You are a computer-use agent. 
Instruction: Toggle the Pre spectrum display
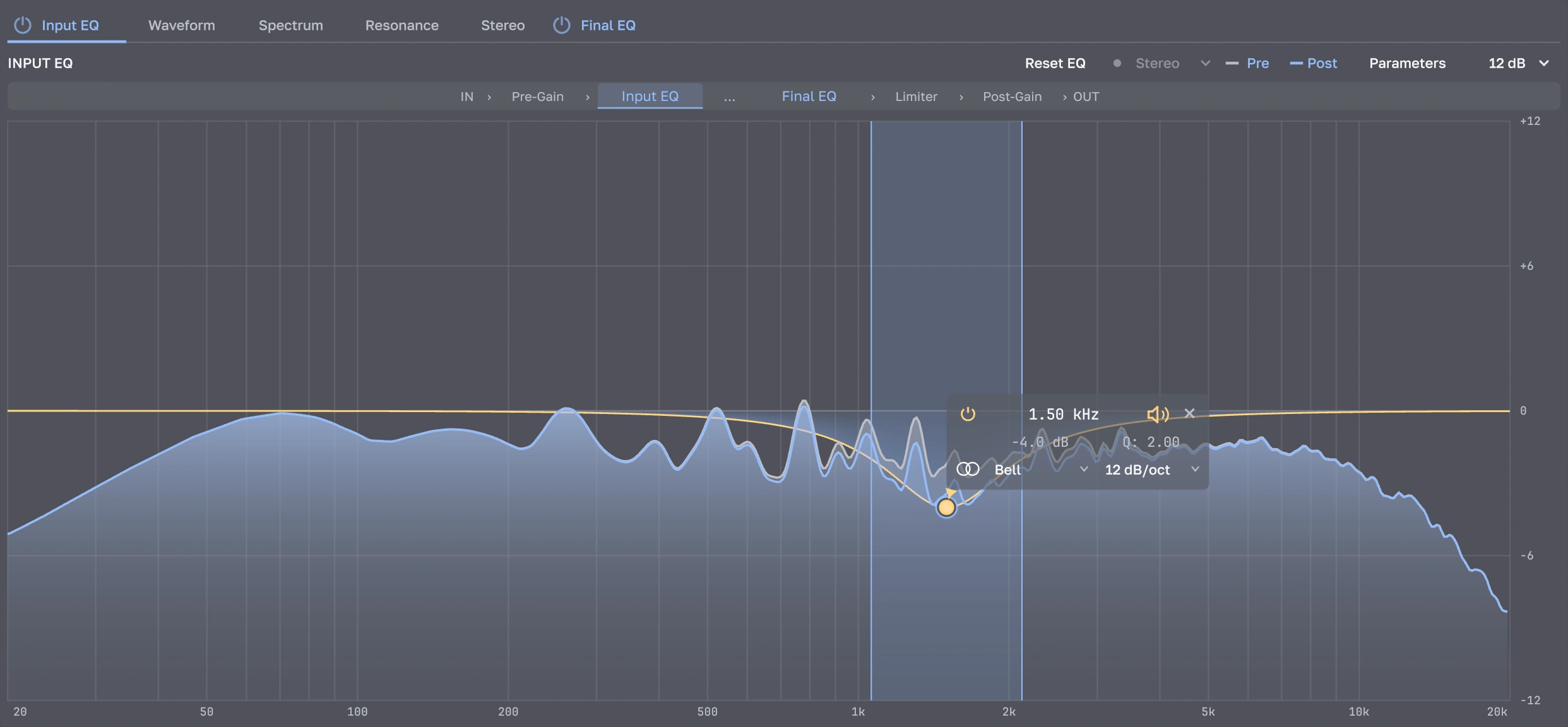point(1247,63)
